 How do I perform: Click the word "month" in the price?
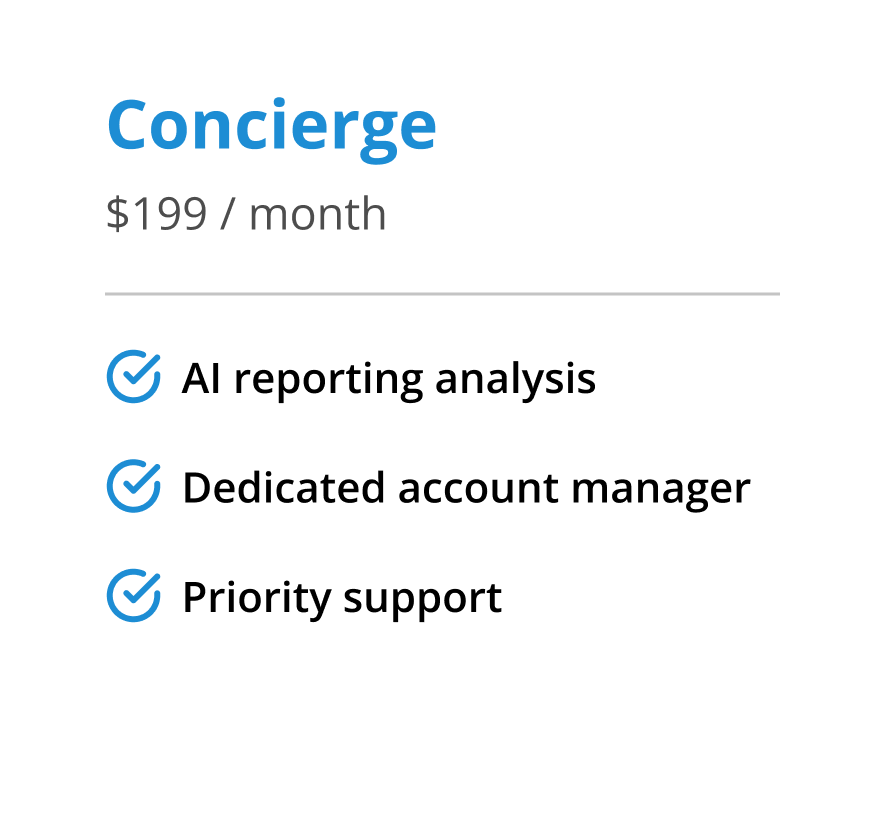click(317, 214)
